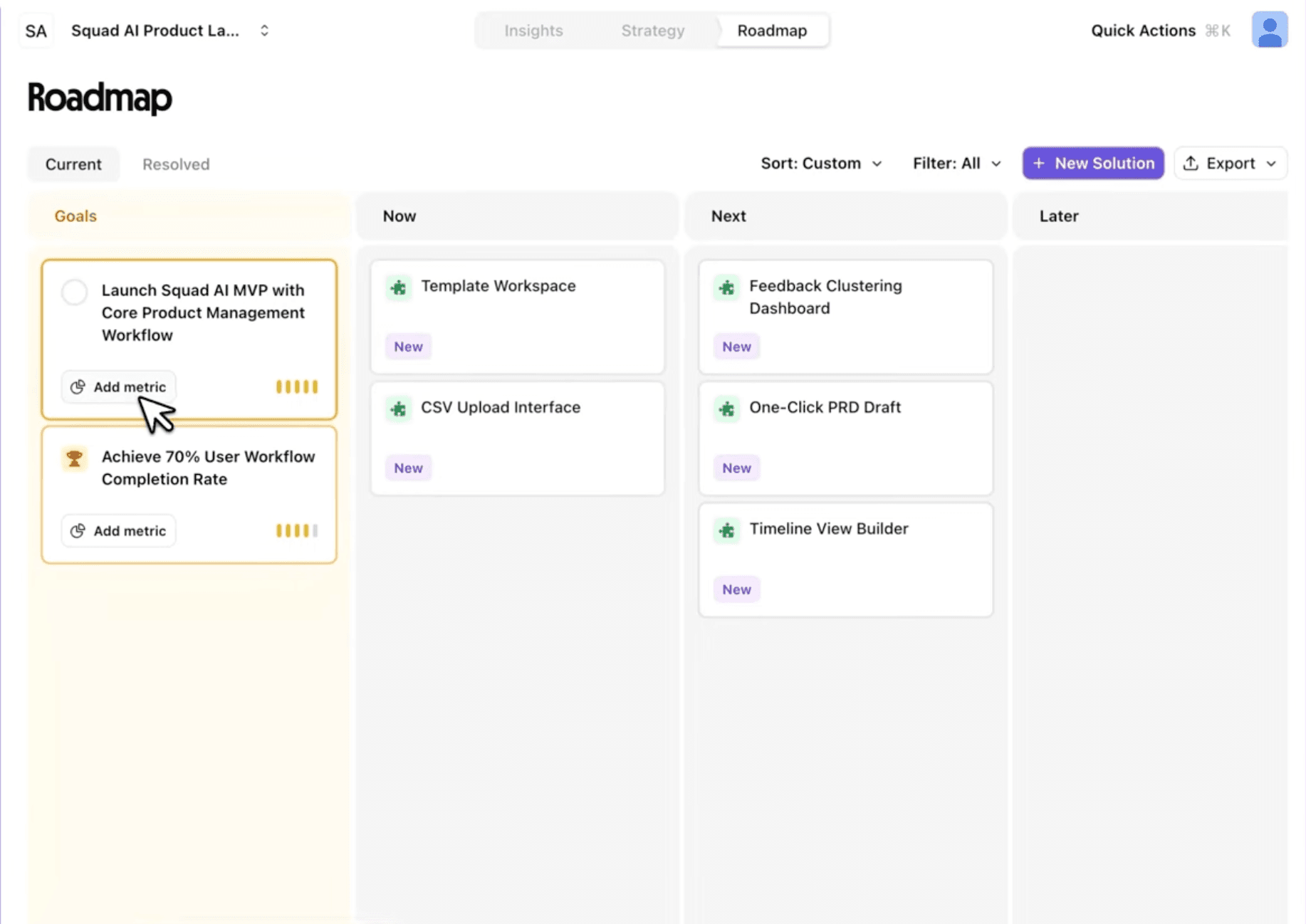Switch to the Resolved view tab
The height and width of the screenshot is (924, 1306).
point(176,164)
